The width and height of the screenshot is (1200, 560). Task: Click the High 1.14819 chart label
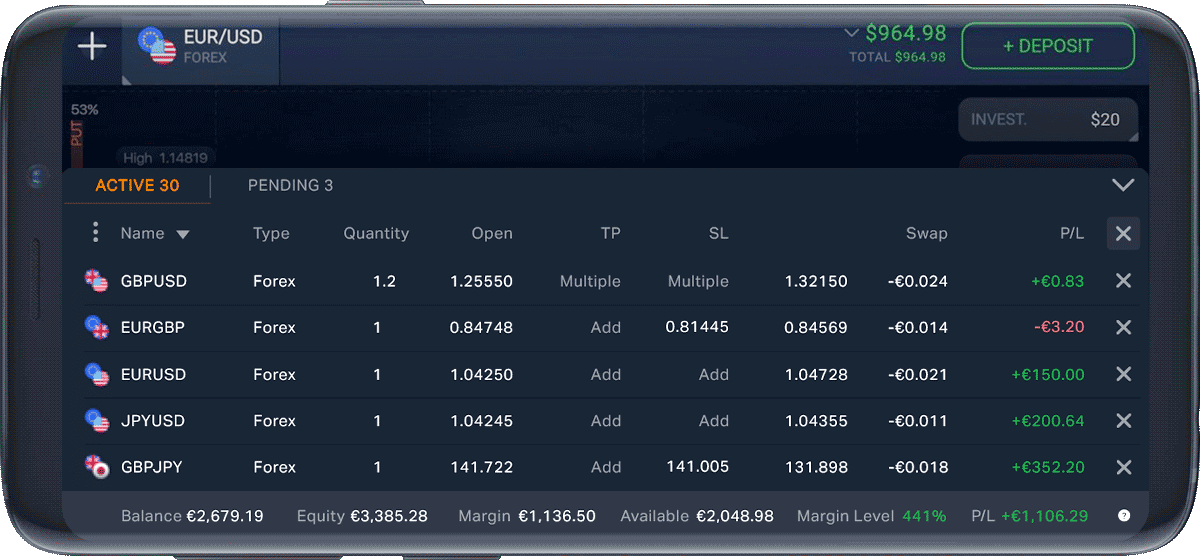(165, 157)
